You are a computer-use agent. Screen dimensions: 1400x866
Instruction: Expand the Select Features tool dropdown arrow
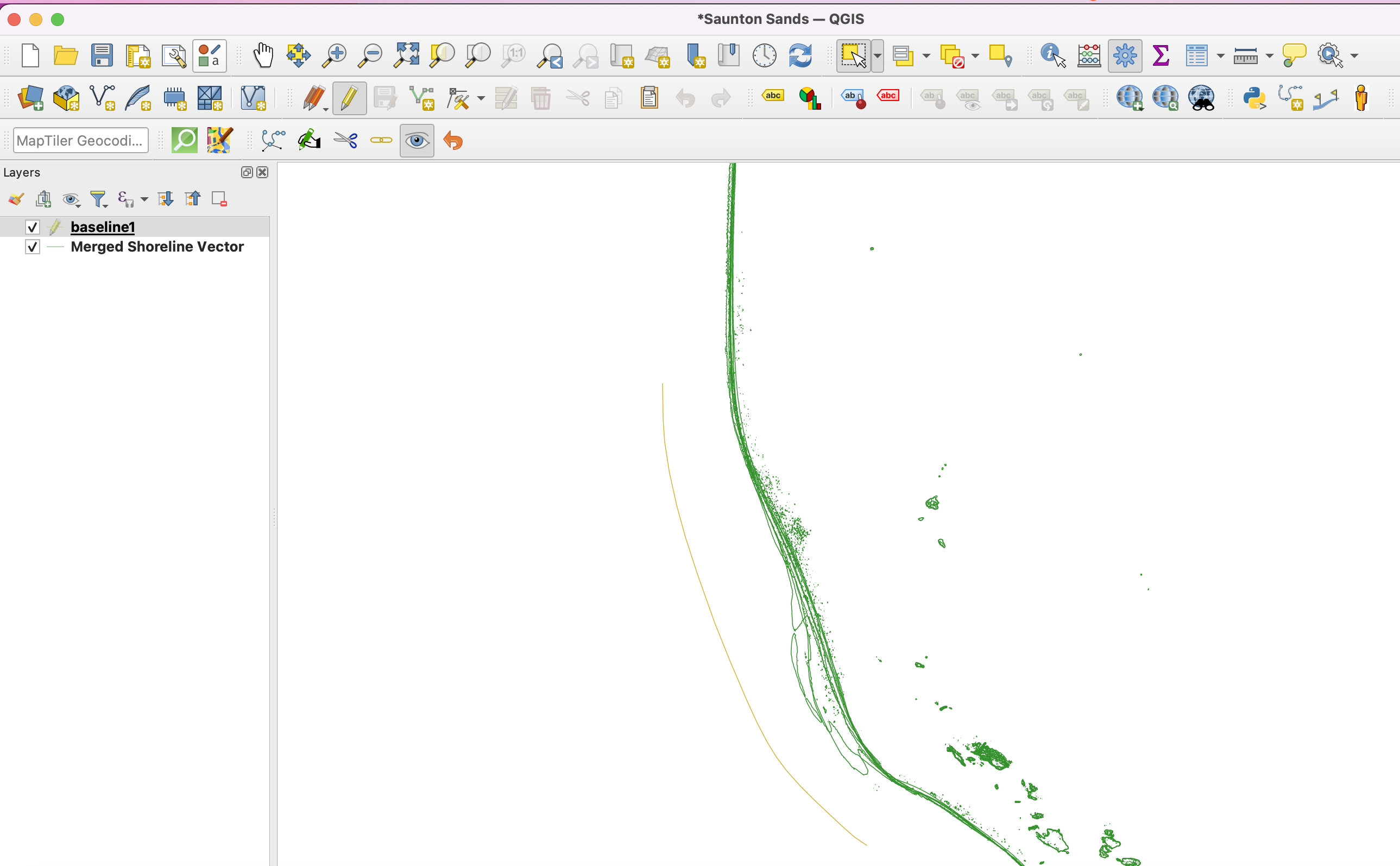coord(878,55)
